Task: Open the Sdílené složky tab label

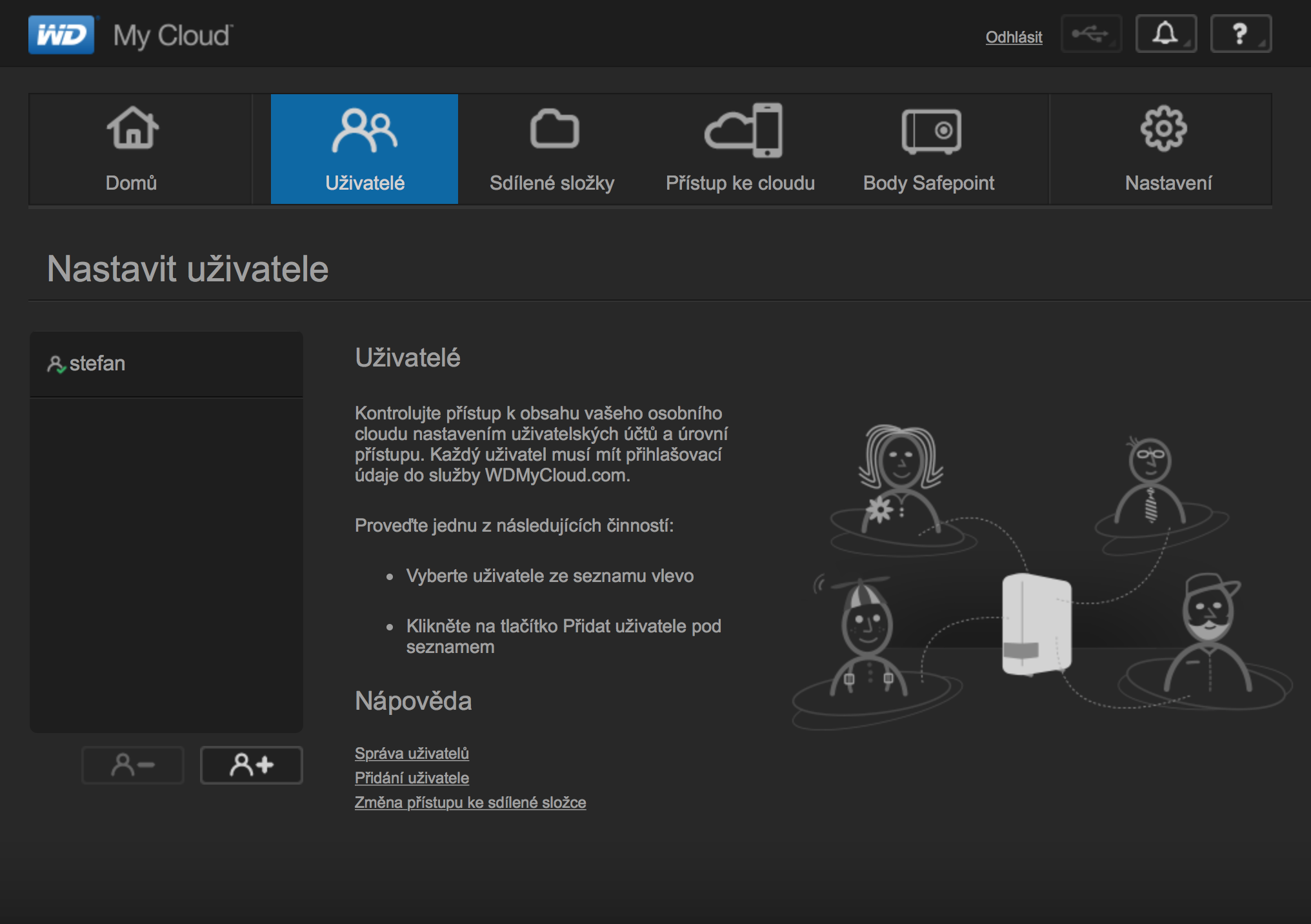Action: pos(552,183)
